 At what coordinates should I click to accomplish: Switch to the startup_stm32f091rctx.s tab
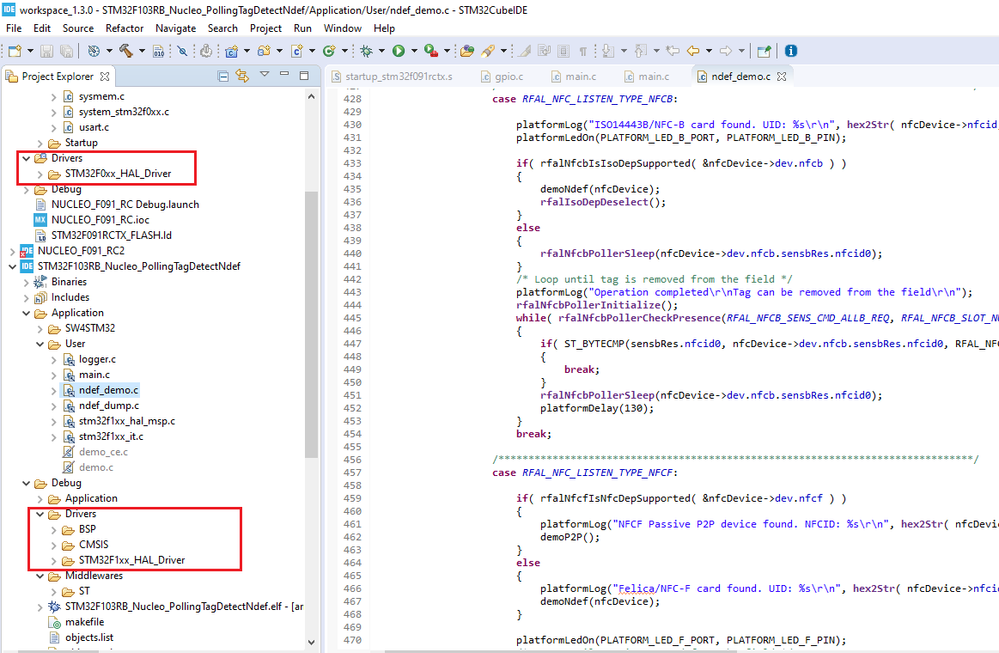click(392, 76)
